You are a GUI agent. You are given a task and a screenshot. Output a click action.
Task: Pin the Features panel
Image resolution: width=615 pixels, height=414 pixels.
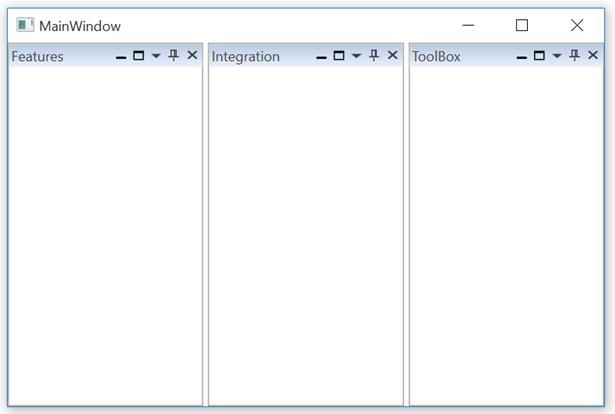[x=173, y=55]
